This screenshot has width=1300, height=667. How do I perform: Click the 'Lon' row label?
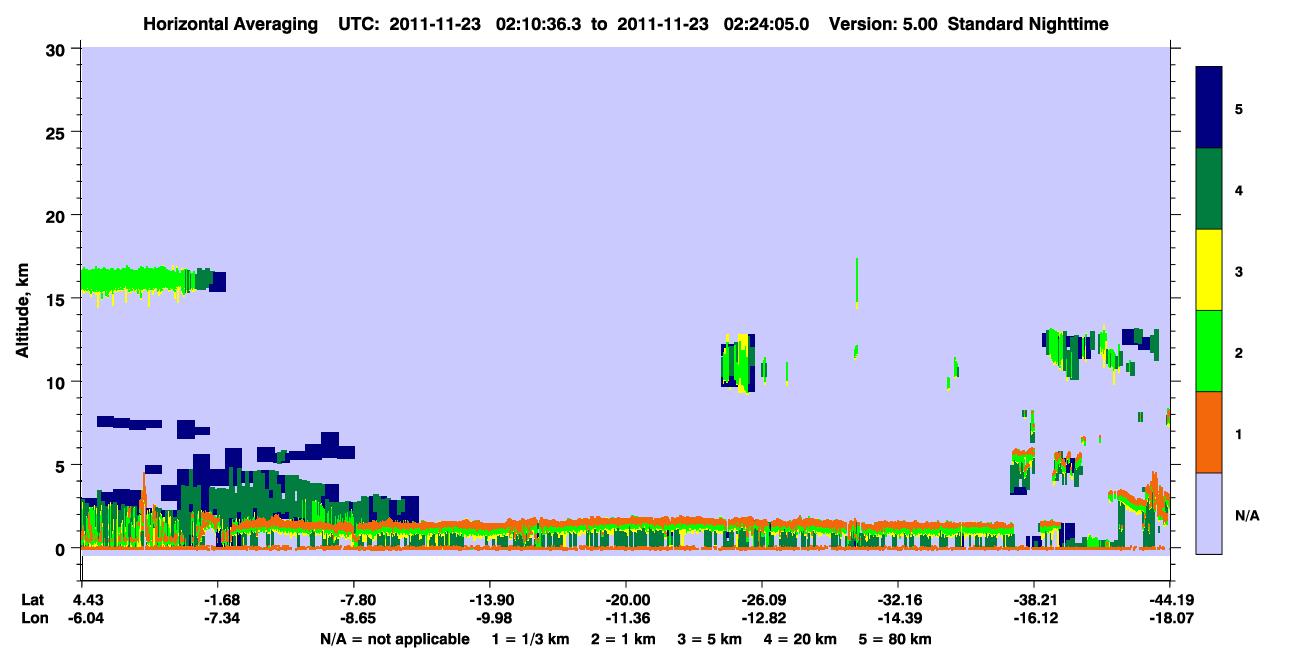tap(33, 618)
